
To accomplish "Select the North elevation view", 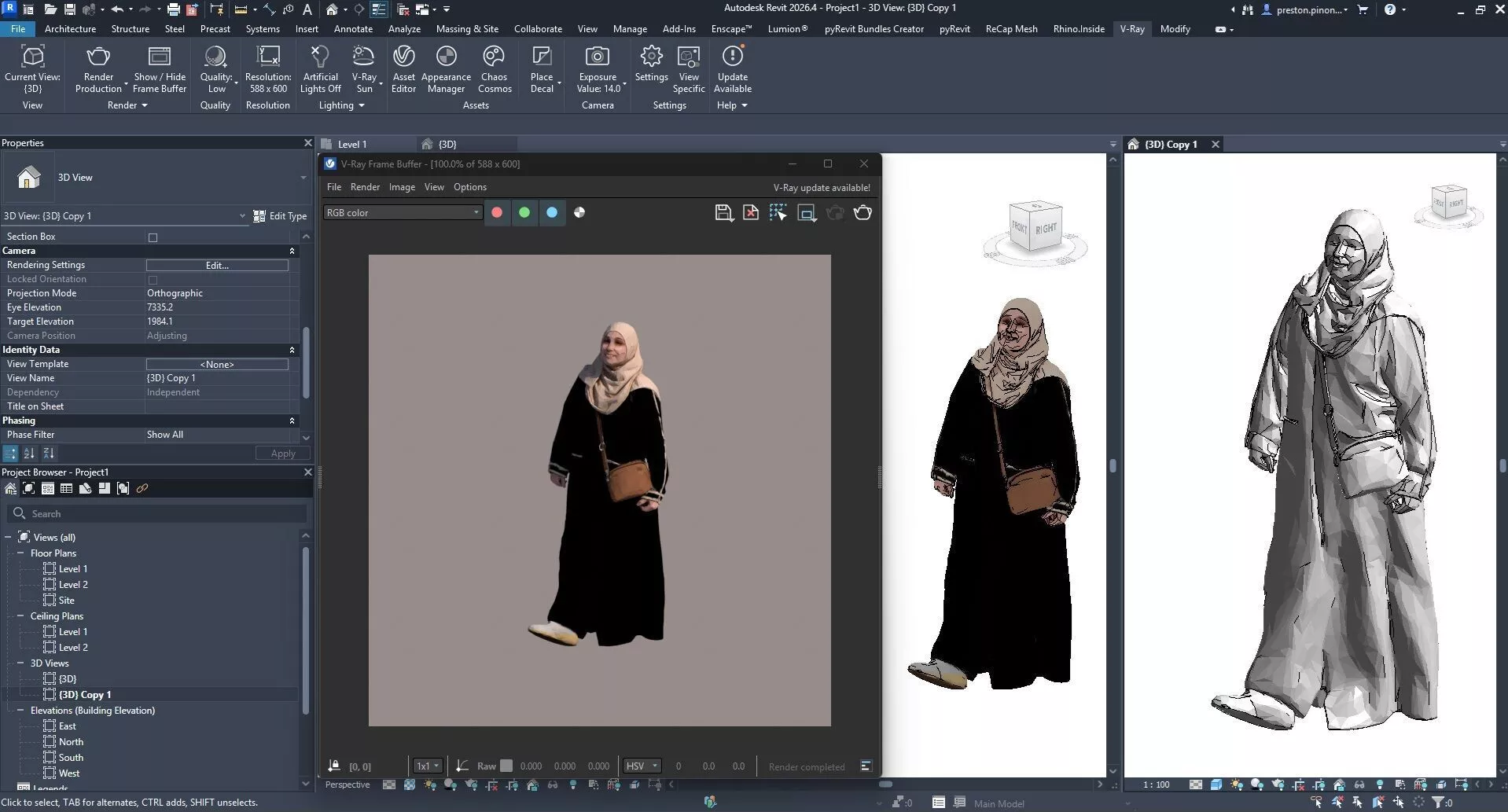I will (x=71, y=742).
